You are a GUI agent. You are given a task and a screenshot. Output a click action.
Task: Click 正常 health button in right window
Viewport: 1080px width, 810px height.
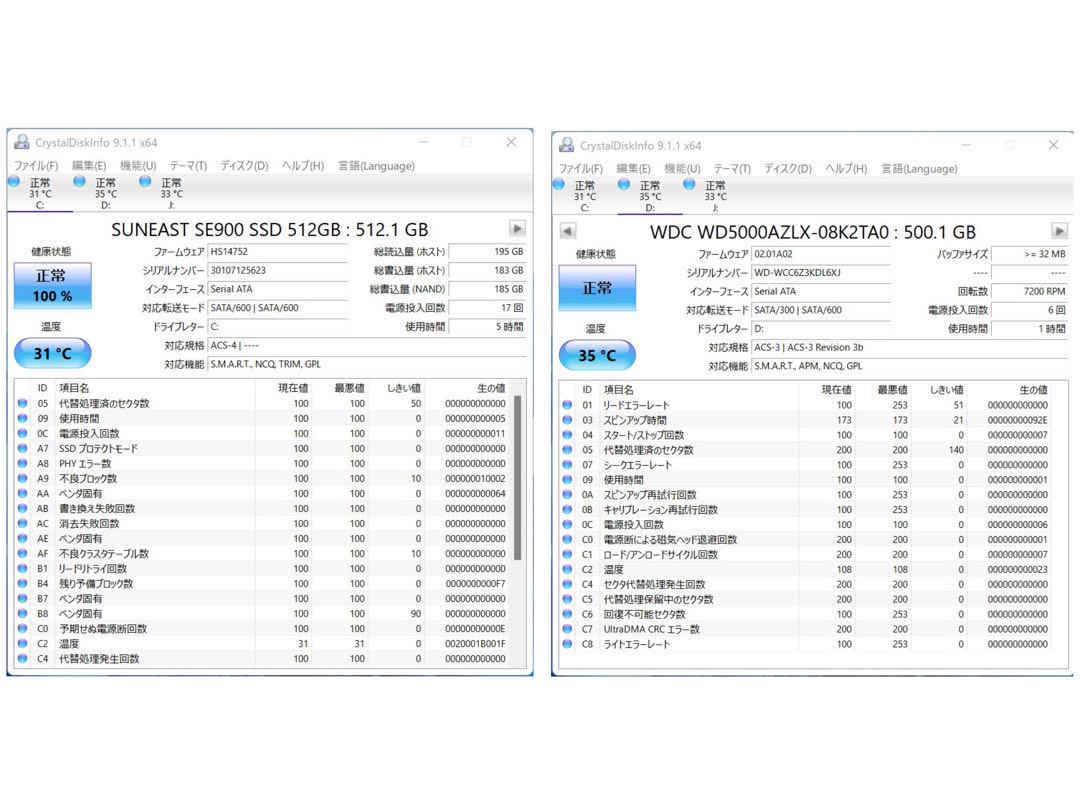tap(597, 288)
